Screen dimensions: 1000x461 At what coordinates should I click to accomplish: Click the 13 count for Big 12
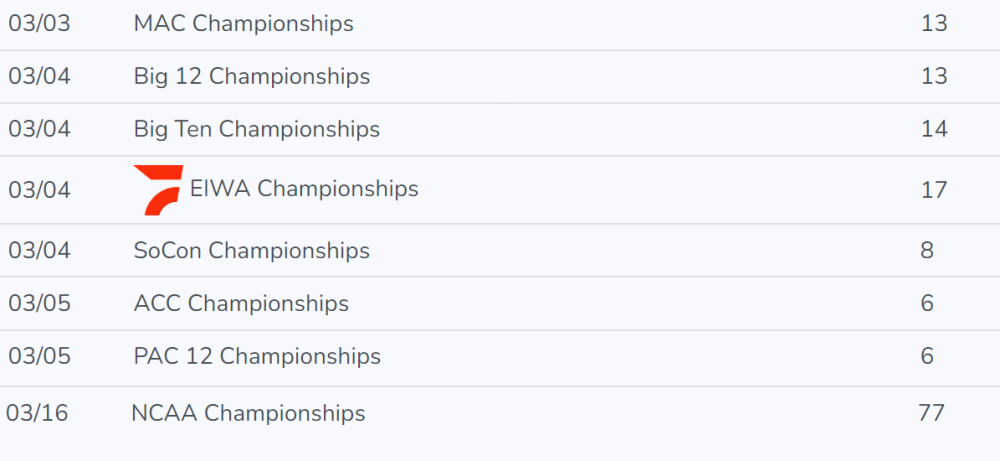coord(934,77)
